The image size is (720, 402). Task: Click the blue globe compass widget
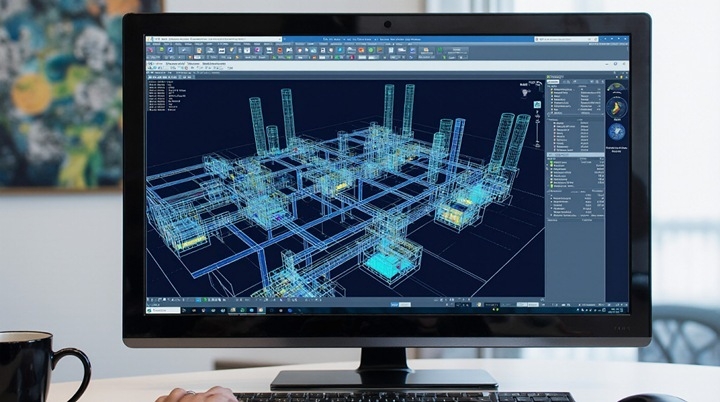click(x=617, y=132)
